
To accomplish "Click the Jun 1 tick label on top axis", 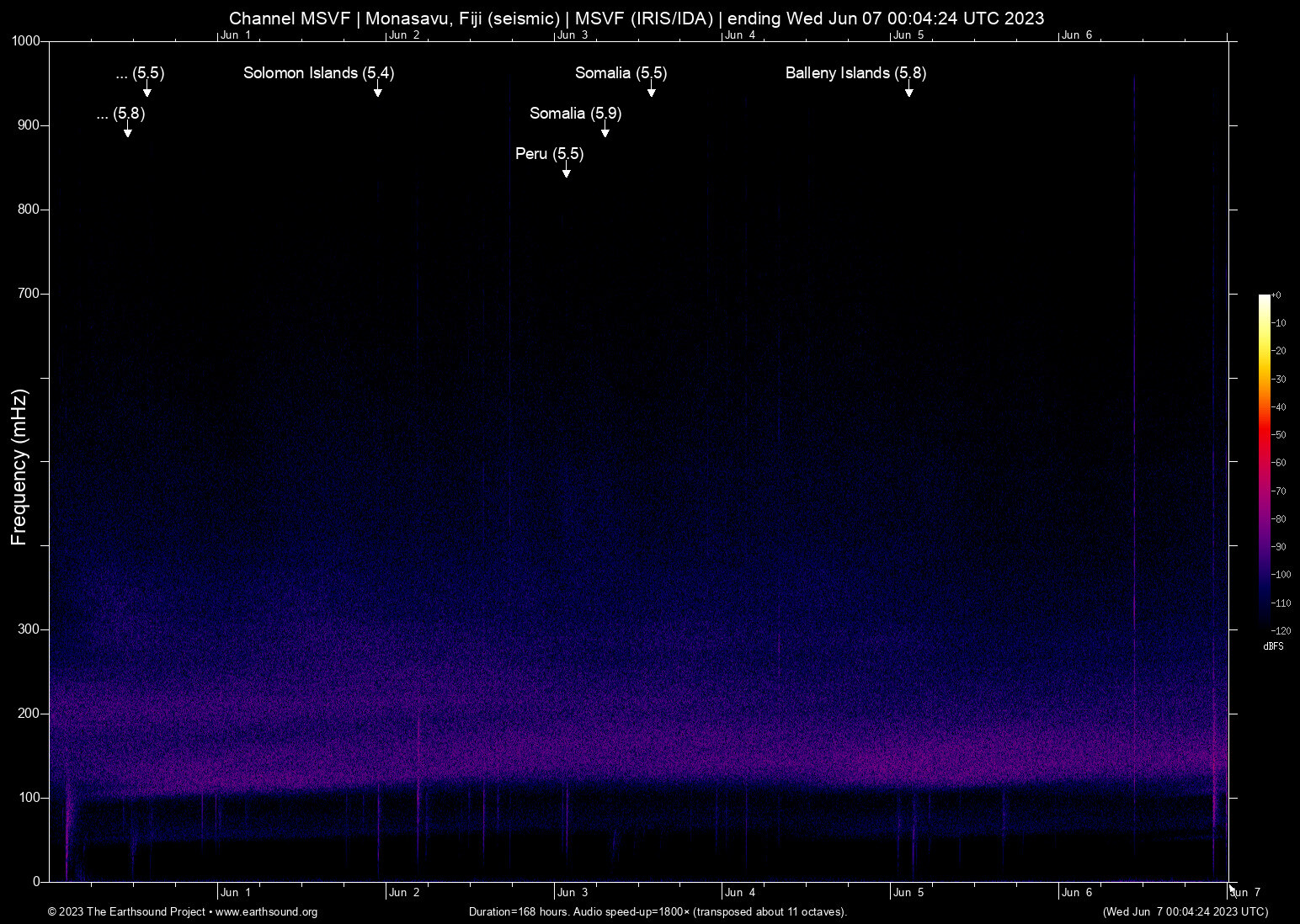I will coord(237,35).
